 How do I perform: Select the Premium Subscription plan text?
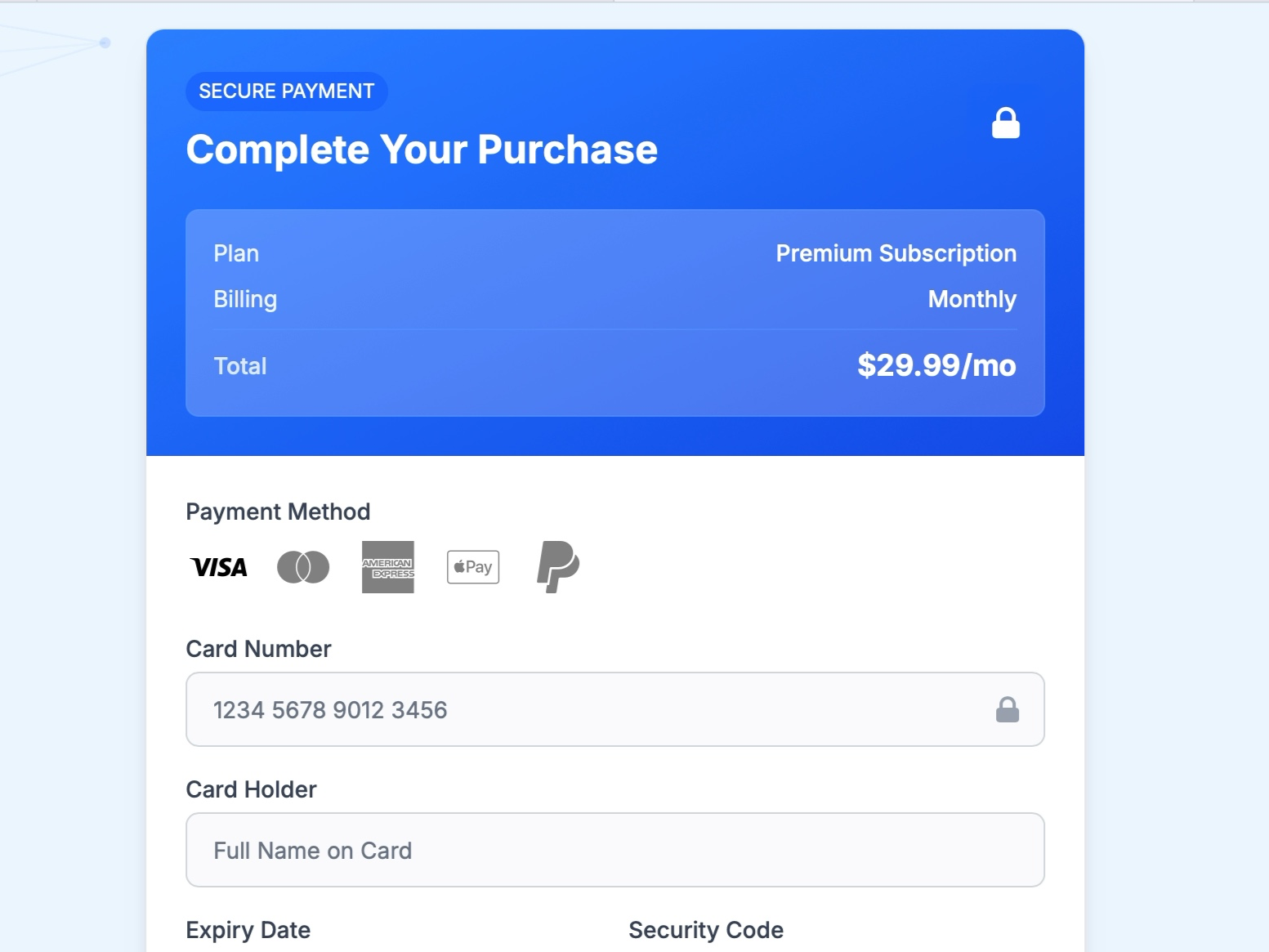896,253
